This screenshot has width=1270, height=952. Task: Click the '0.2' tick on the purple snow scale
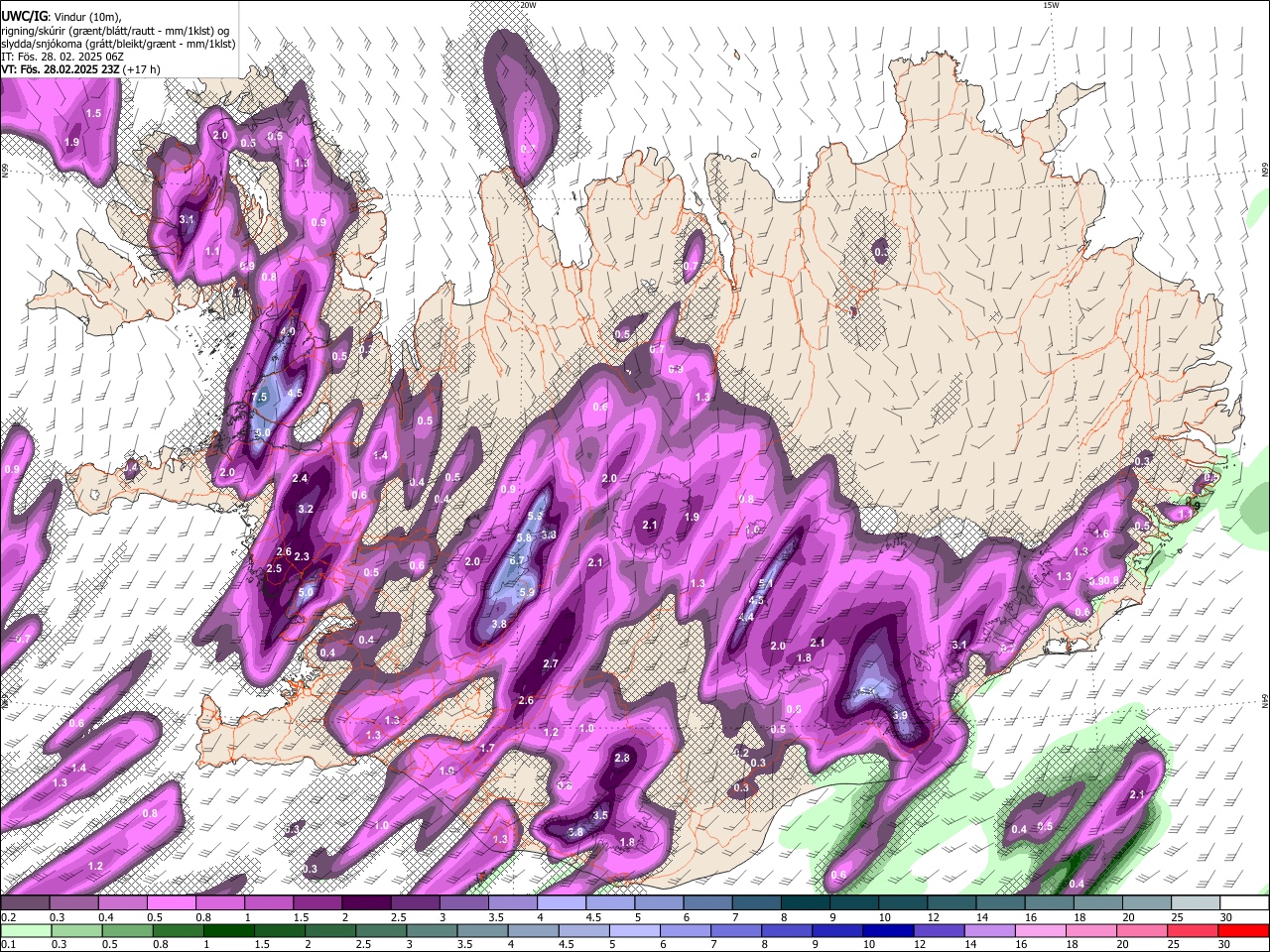tap(7, 916)
